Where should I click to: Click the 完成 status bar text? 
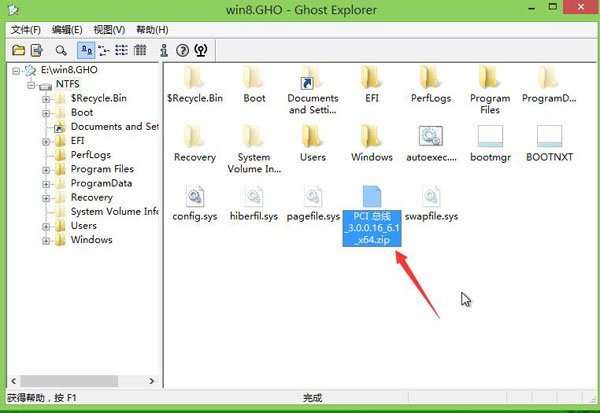point(312,398)
